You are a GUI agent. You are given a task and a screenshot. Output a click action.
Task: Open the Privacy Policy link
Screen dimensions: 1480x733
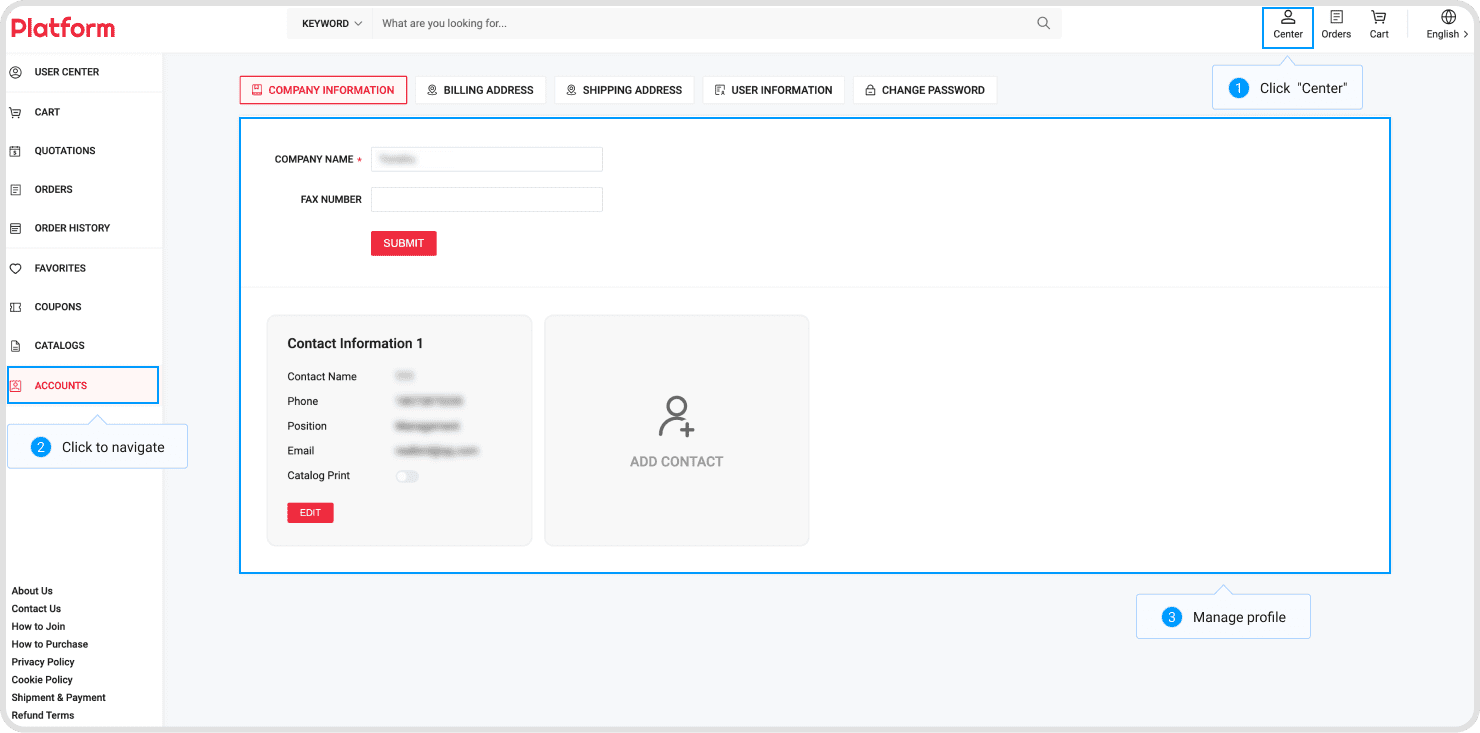pos(43,662)
